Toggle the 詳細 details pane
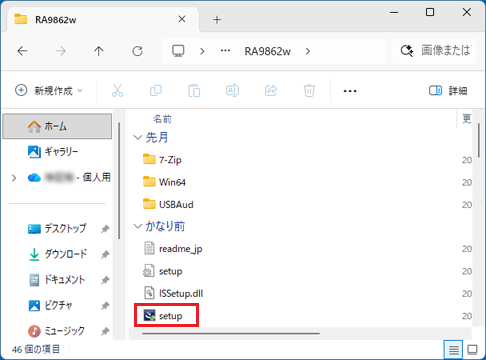This screenshot has width=486, height=360. click(x=448, y=90)
